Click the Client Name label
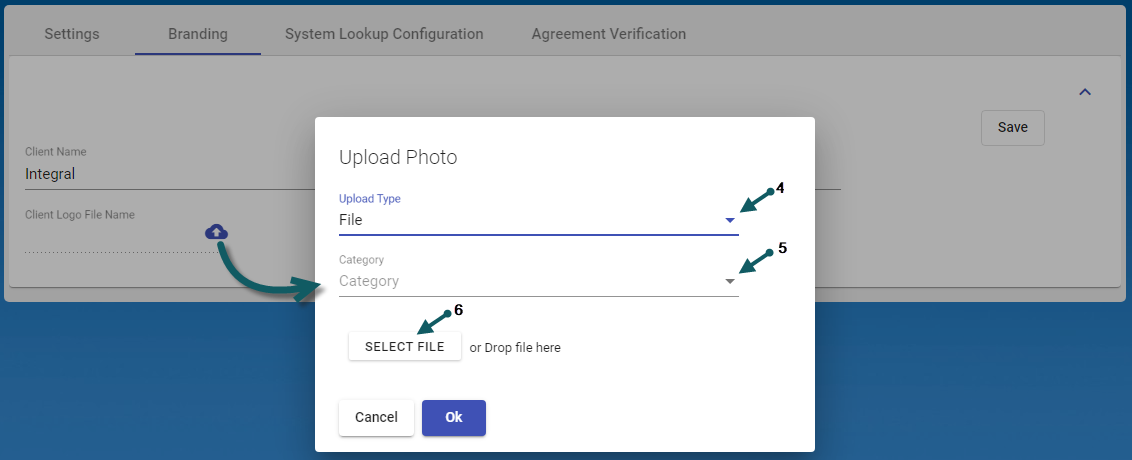Viewport: 1132px width, 460px height. point(56,152)
